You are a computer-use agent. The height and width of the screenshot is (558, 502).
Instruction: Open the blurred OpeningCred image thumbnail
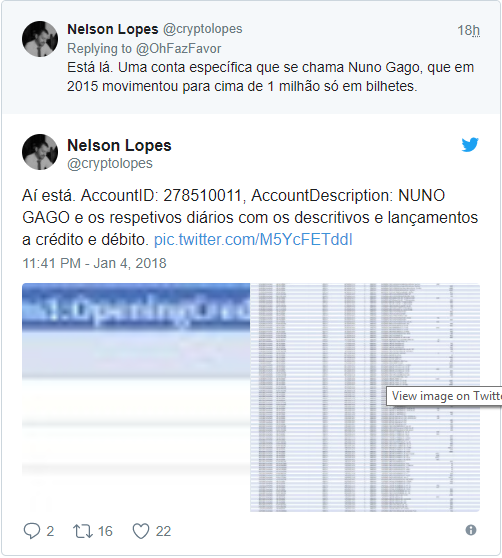pos(136,398)
